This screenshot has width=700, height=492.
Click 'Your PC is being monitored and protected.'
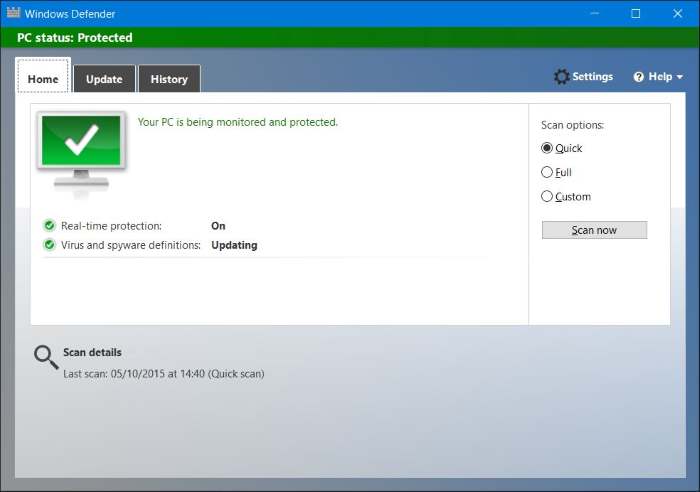click(x=238, y=122)
